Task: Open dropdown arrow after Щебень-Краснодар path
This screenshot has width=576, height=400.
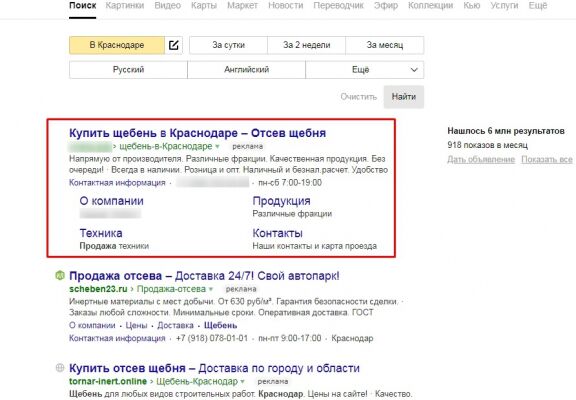Action: tap(242, 382)
